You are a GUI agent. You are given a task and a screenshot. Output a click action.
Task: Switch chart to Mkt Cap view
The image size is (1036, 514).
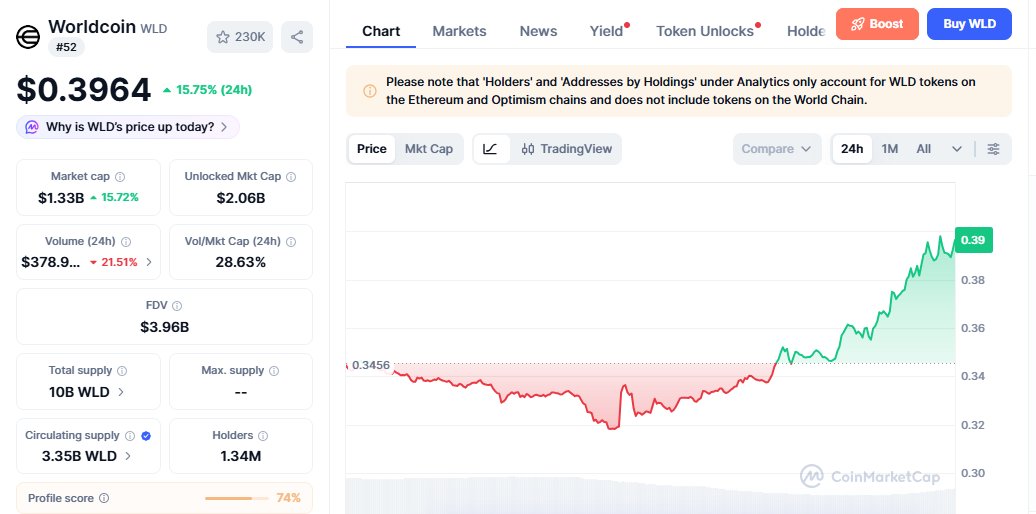429,149
